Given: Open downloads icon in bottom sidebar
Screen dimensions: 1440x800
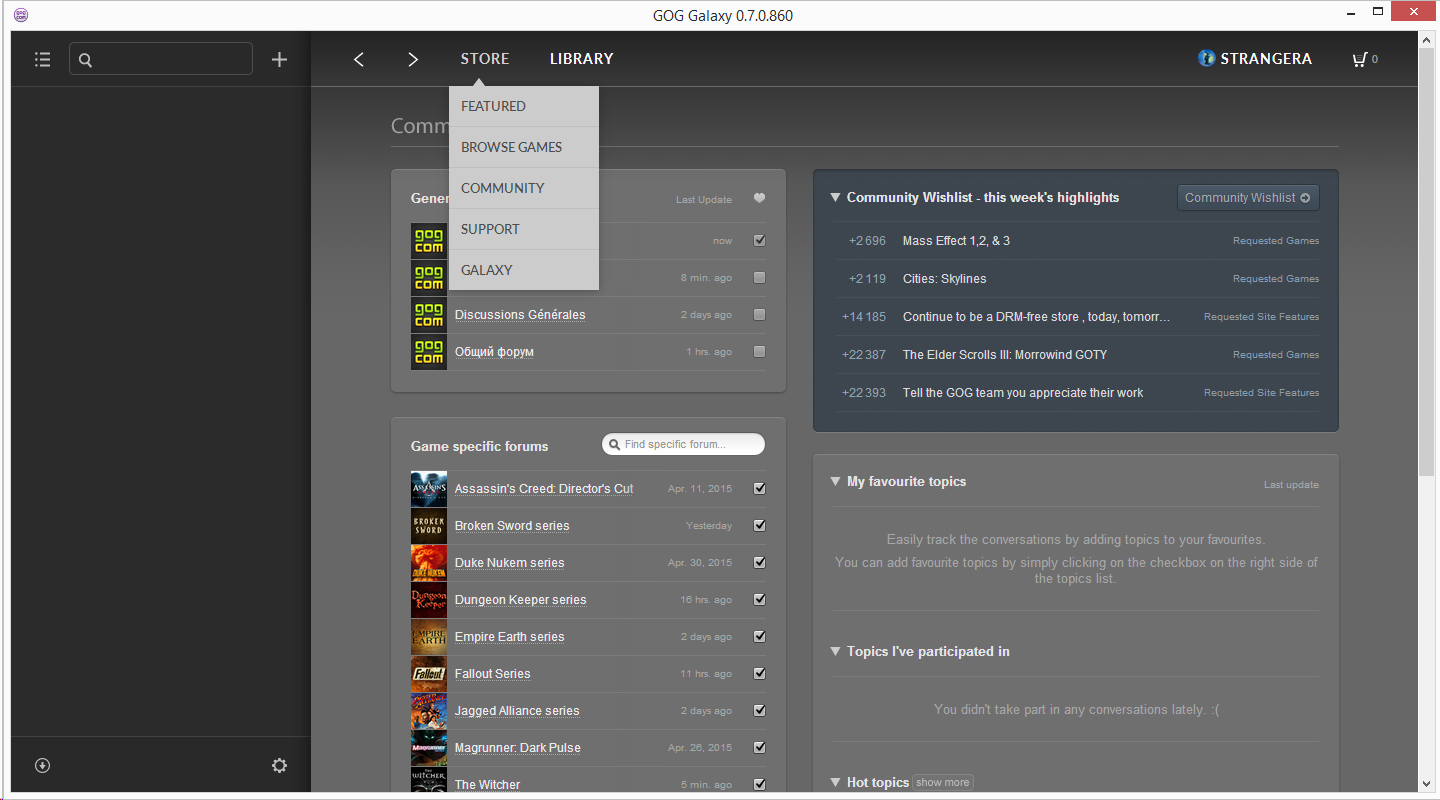Looking at the screenshot, I should tap(42, 765).
